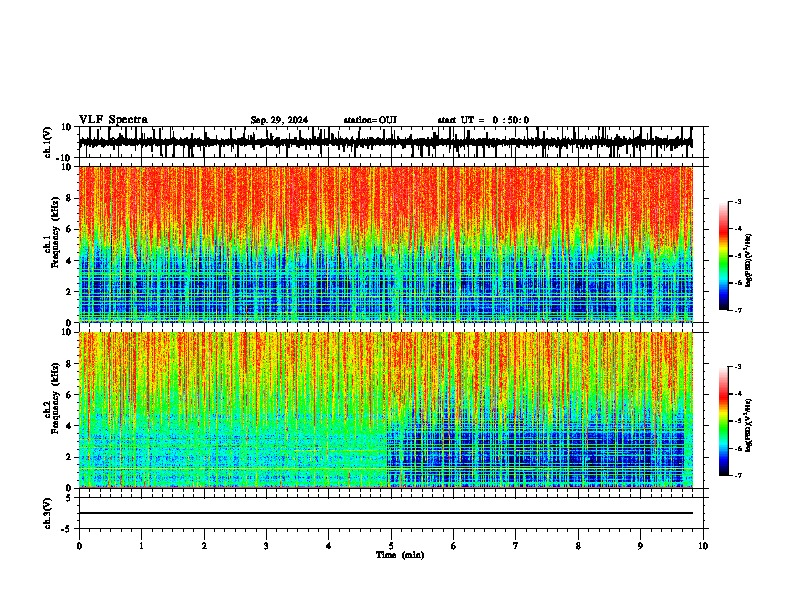
Task: Click the 'station=OUJ' label
Action: point(370,120)
